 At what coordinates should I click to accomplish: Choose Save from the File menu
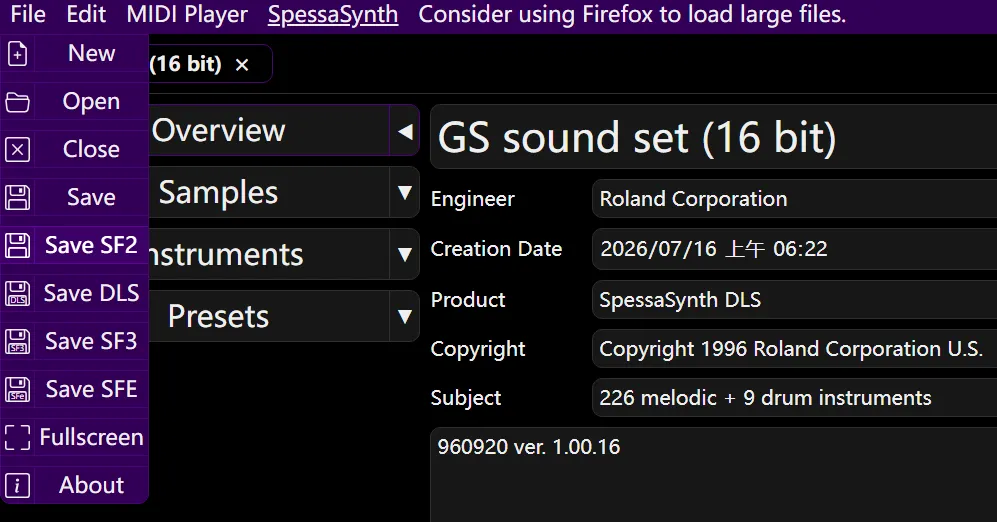(74, 198)
